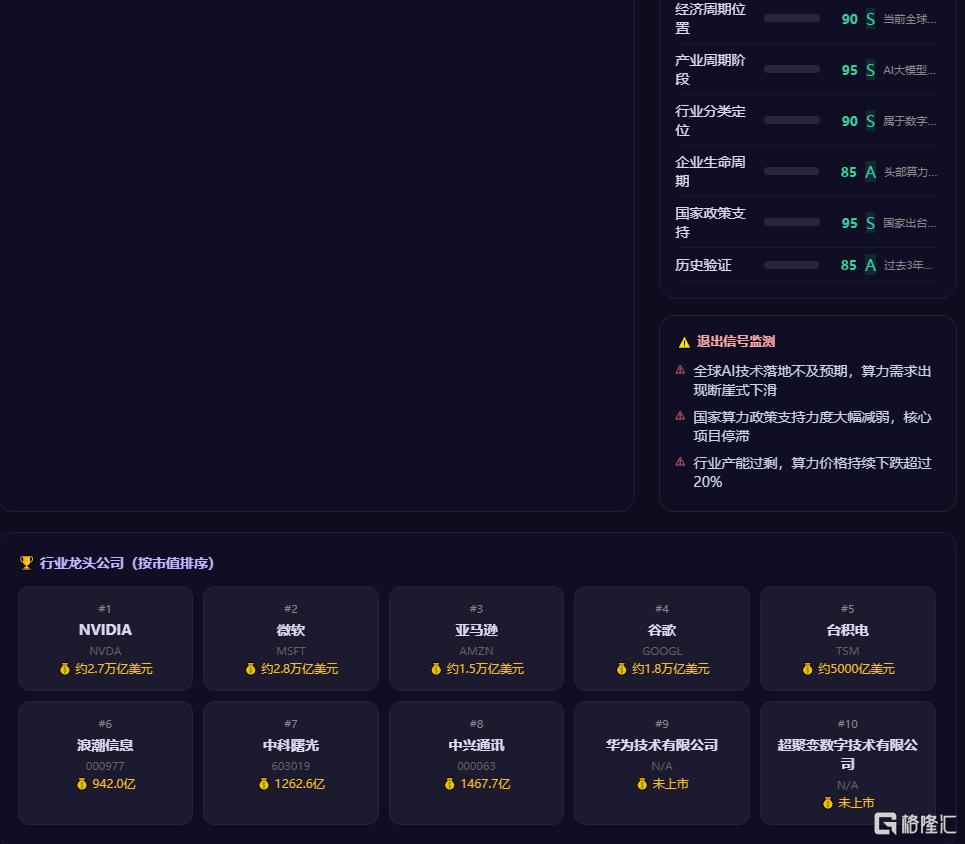This screenshot has width=965, height=844.
Task: Select the 中兴通讯 company name
Action: (476, 746)
